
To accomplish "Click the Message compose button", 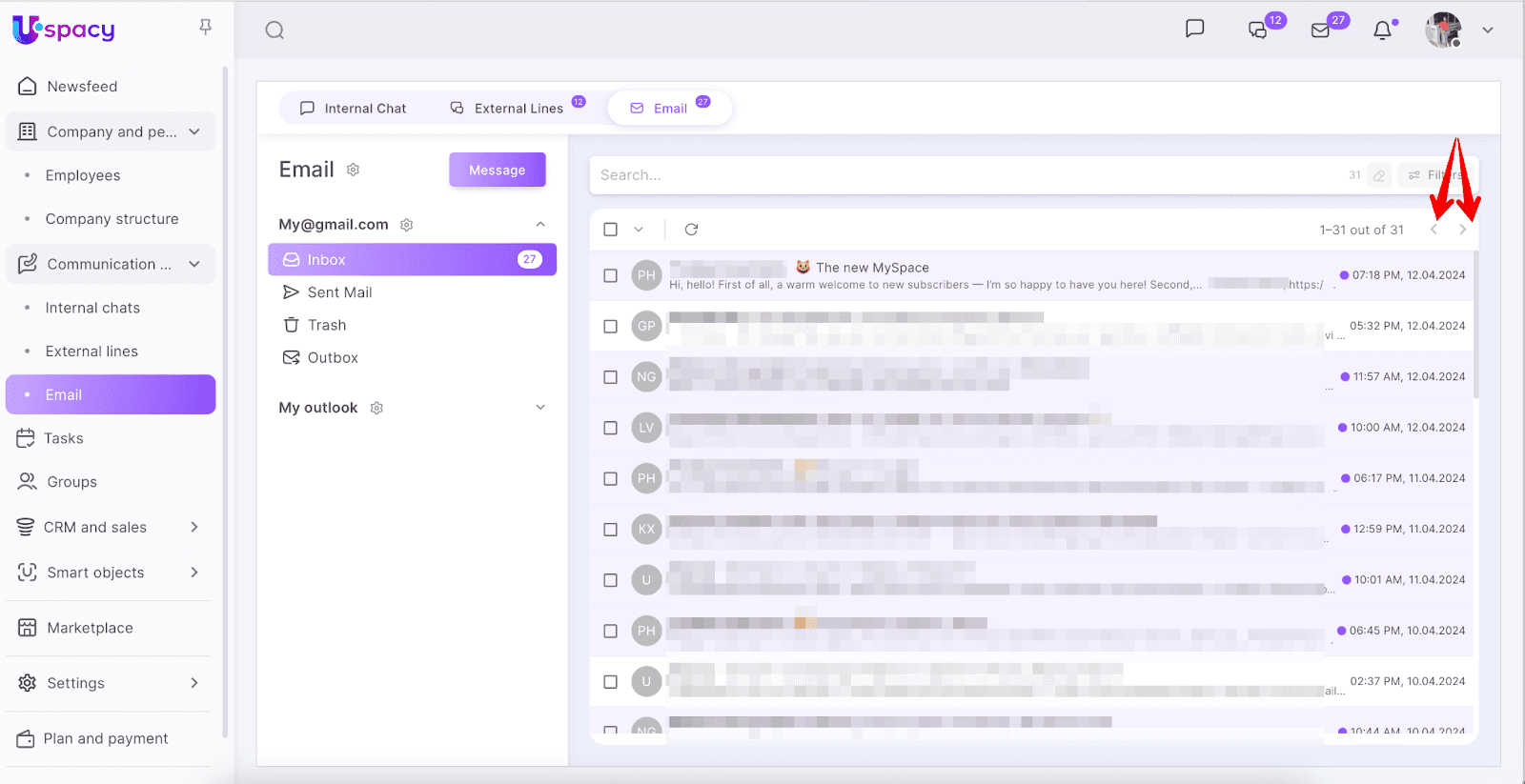I will tap(497, 170).
